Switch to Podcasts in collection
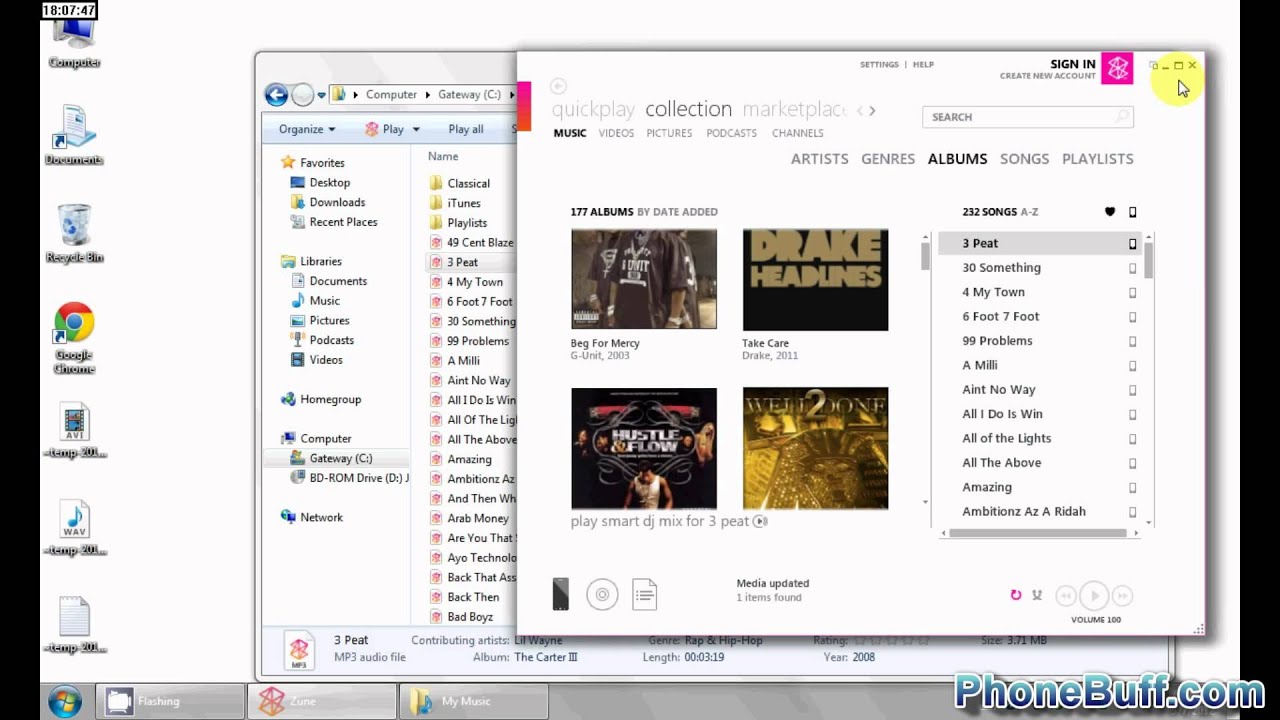This screenshot has height=720, width=1280. 731,133
